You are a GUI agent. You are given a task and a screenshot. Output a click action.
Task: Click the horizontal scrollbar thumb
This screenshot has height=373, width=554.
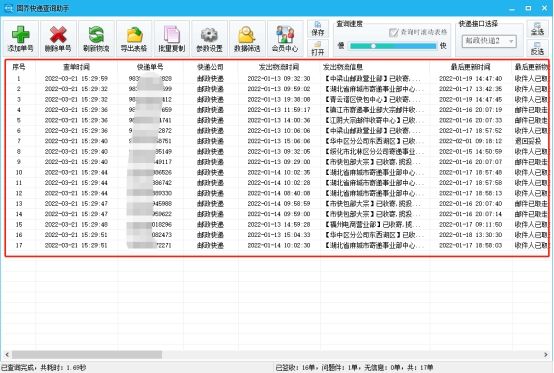87,354
